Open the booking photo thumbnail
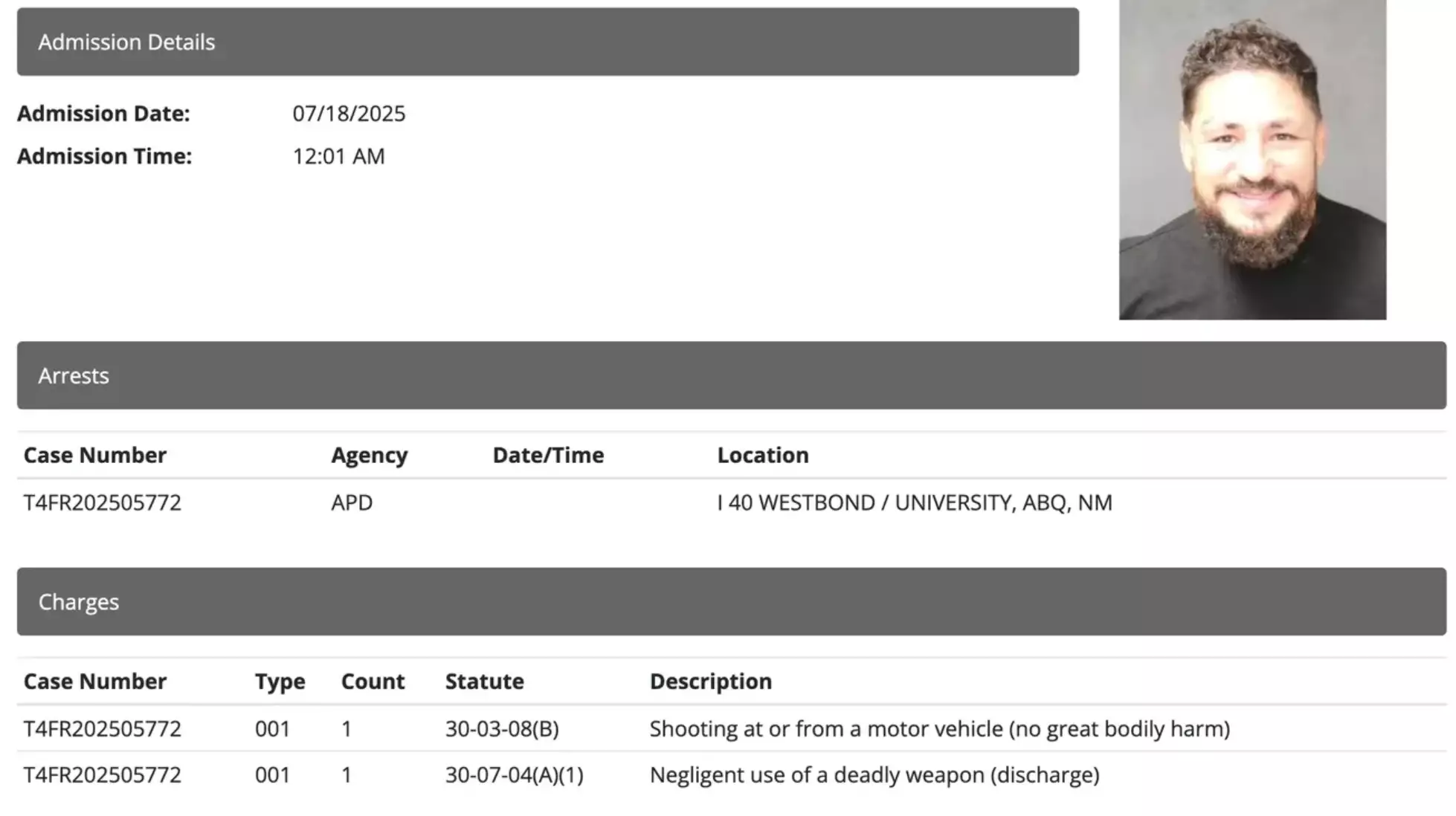The width and height of the screenshot is (1456, 816). (1252, 160)
